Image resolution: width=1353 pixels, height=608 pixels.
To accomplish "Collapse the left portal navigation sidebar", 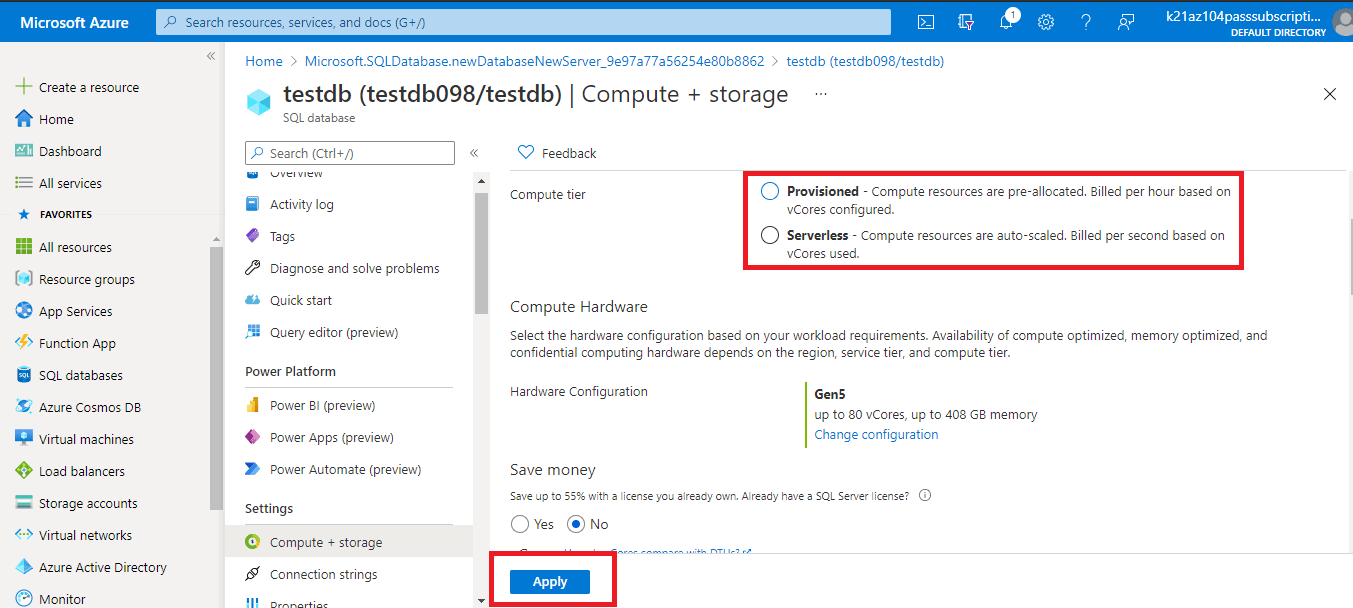I will [x=211, y=56].
